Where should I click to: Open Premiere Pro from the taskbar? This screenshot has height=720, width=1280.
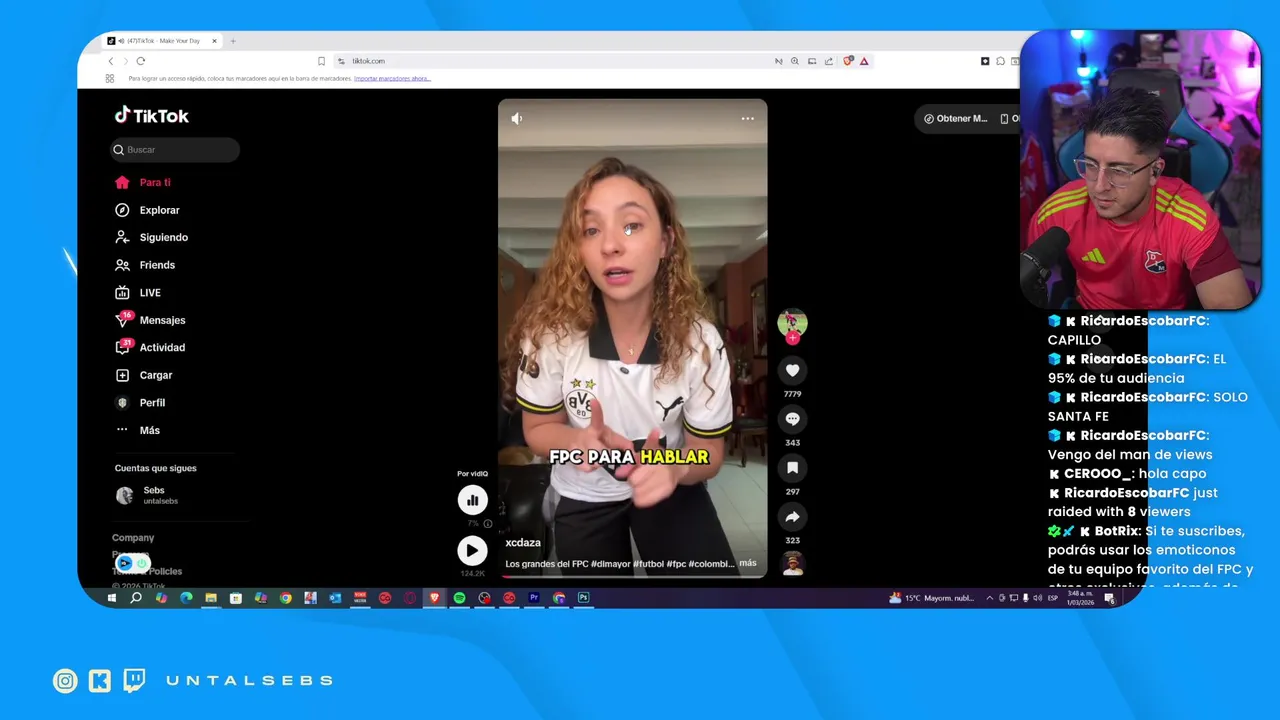(x=534, y=598)
